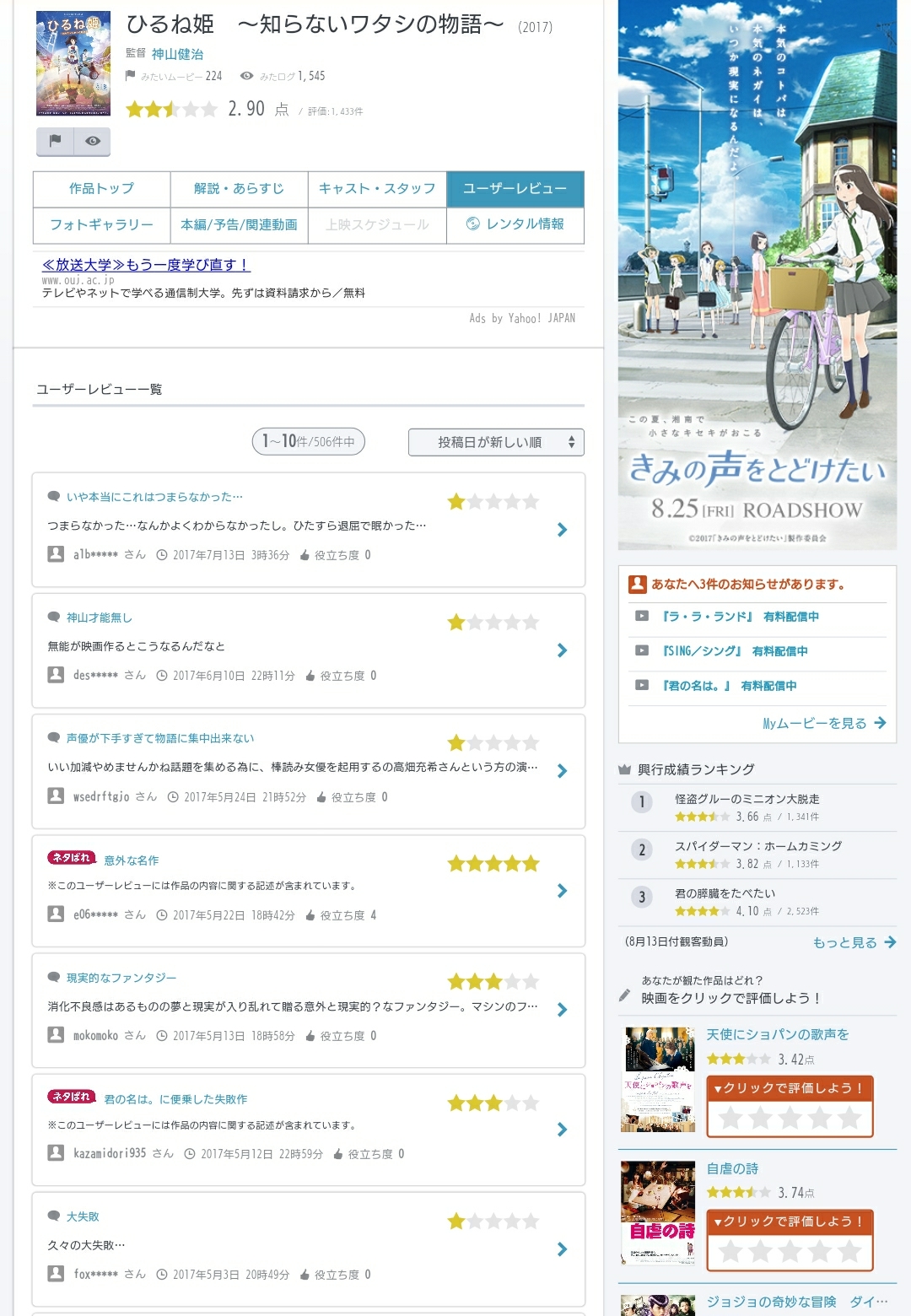Screen dimensions: 911x1316
Task: Open review title 大失敗
Action: (x=83, y=1216)
